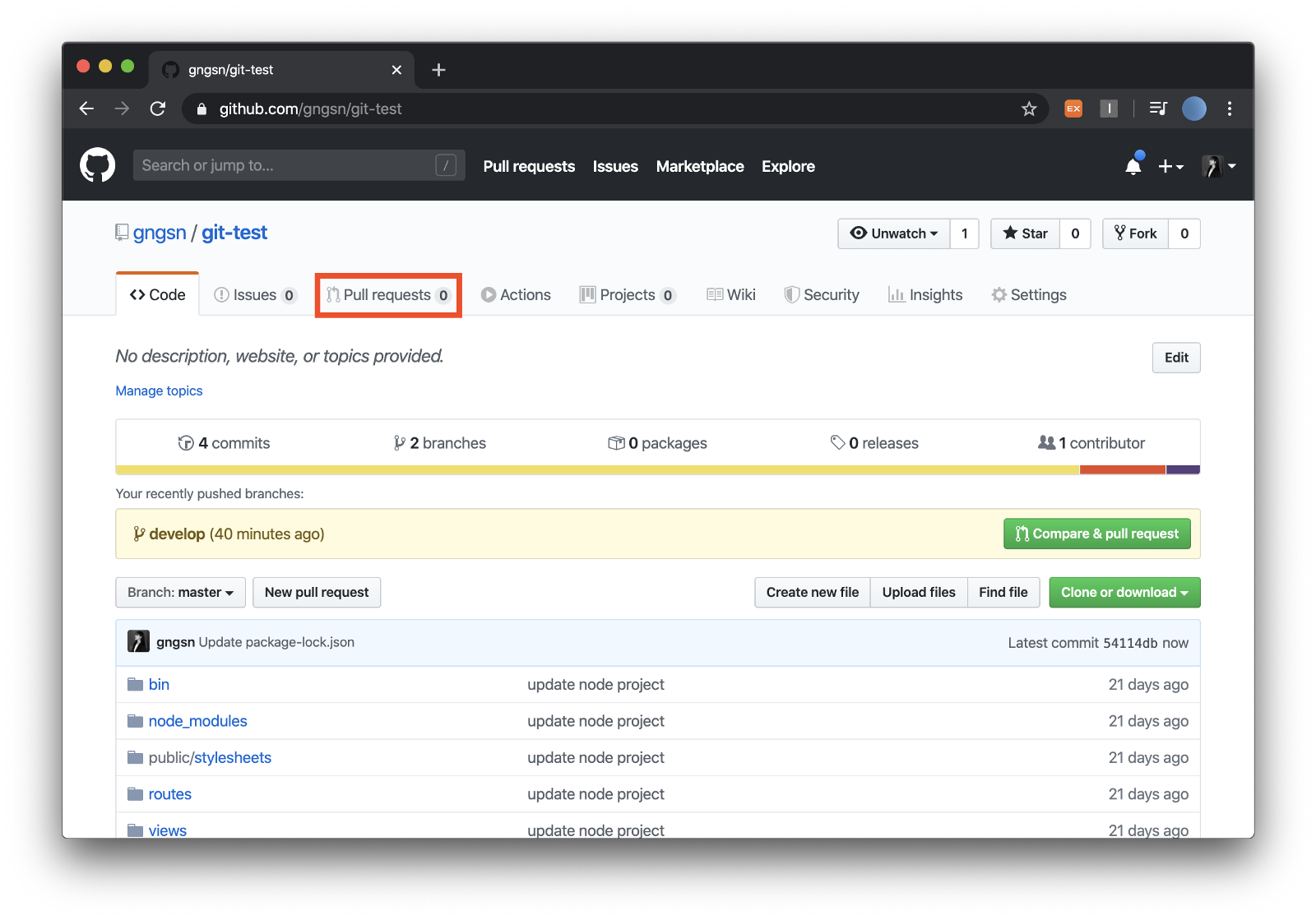Open the notifications bell
Viewport: 1316px width, 920px height.
coord(1133,166)
